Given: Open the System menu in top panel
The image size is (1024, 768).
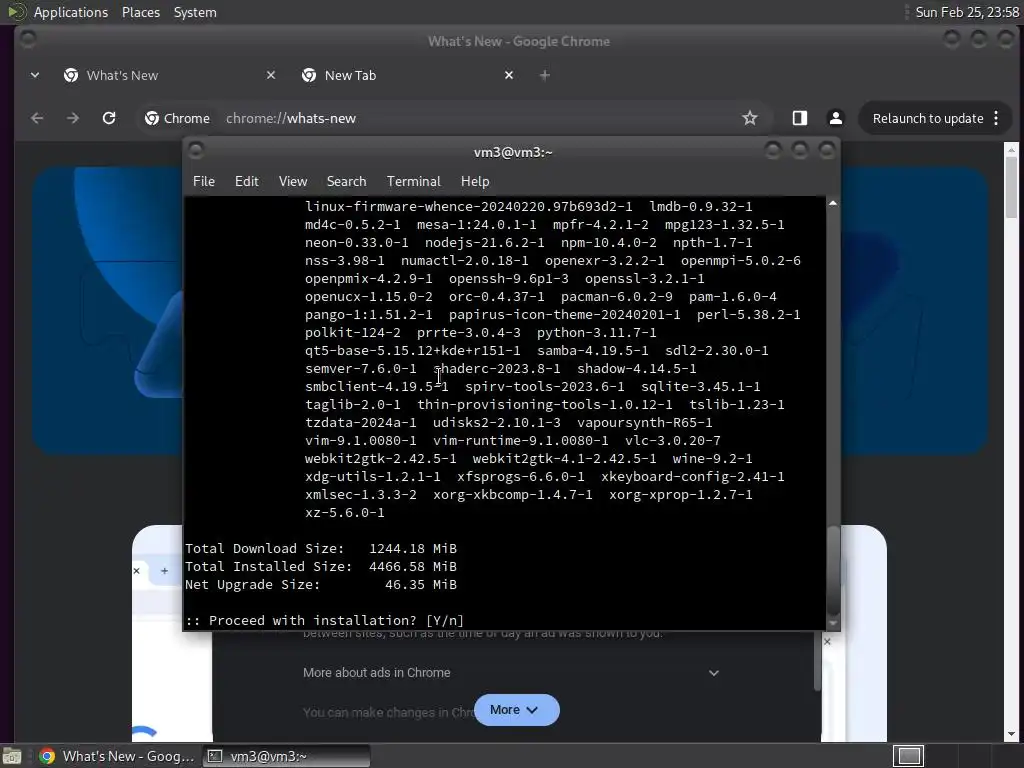Looking at the screenshot, I should click(195, 12).
